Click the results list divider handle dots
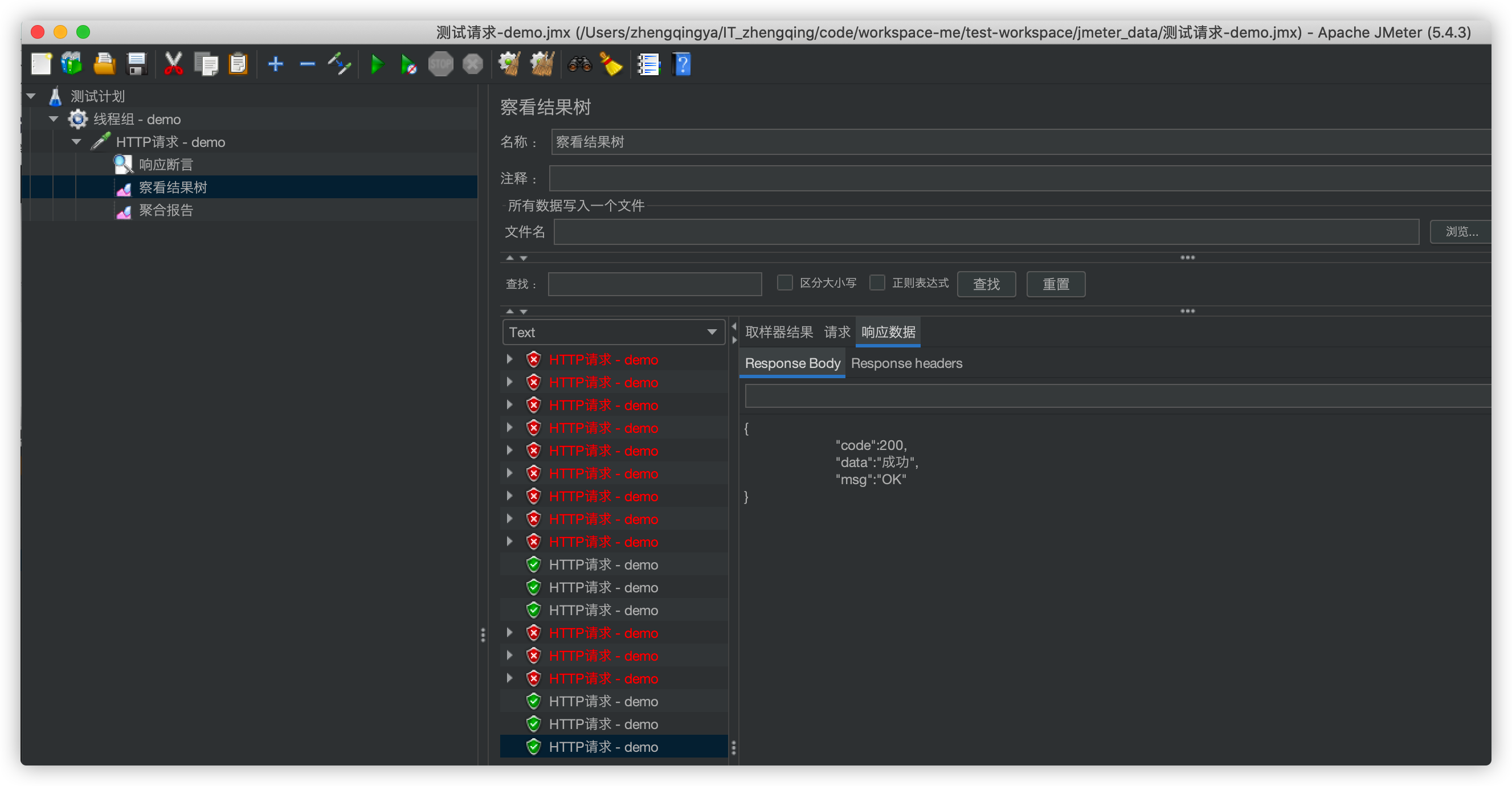The width and height of the screenshot is (1512, 786). click(x=733, y=748)
